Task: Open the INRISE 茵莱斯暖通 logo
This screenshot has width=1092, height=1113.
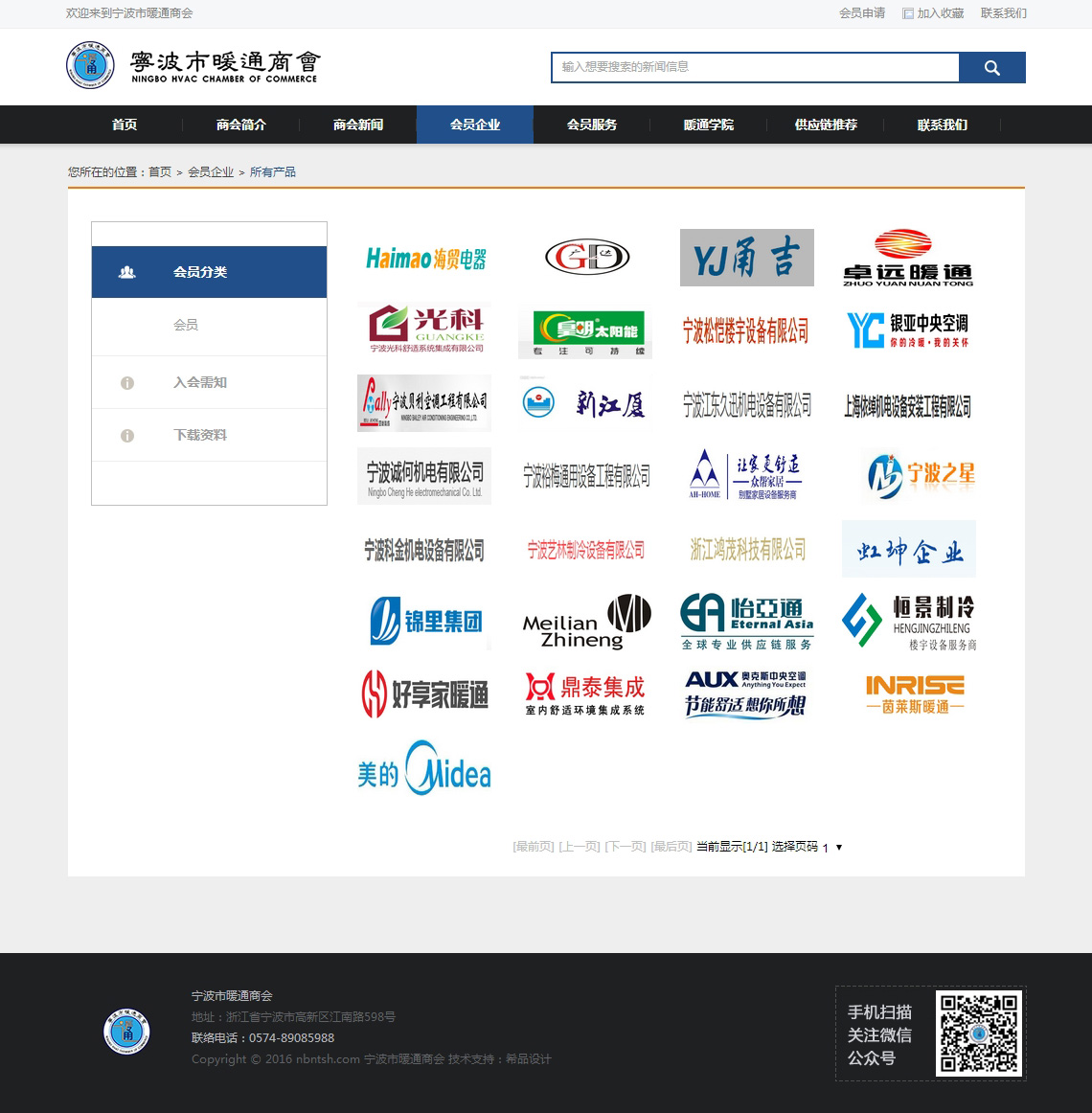Action: 909,694
